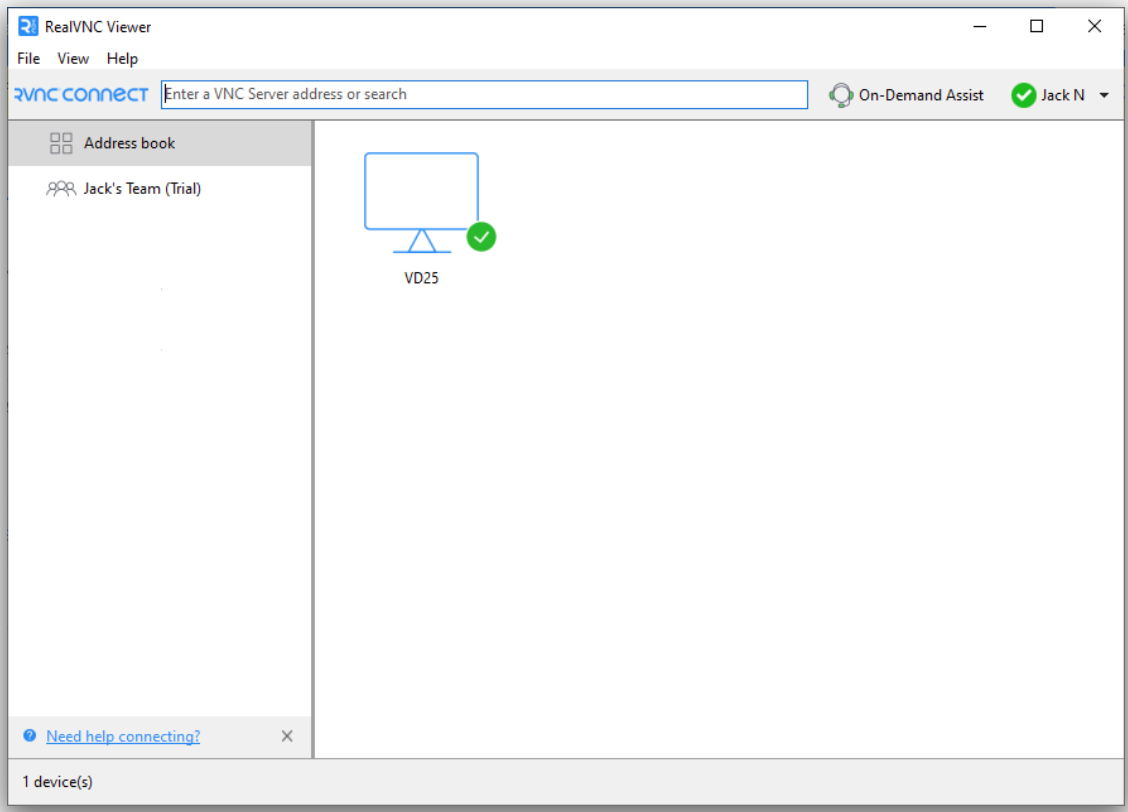This screenshot has width=1128, height=812.
Task: Click the RVNC Connect logo
Action: pyautogui.click(x=81, y=94)
